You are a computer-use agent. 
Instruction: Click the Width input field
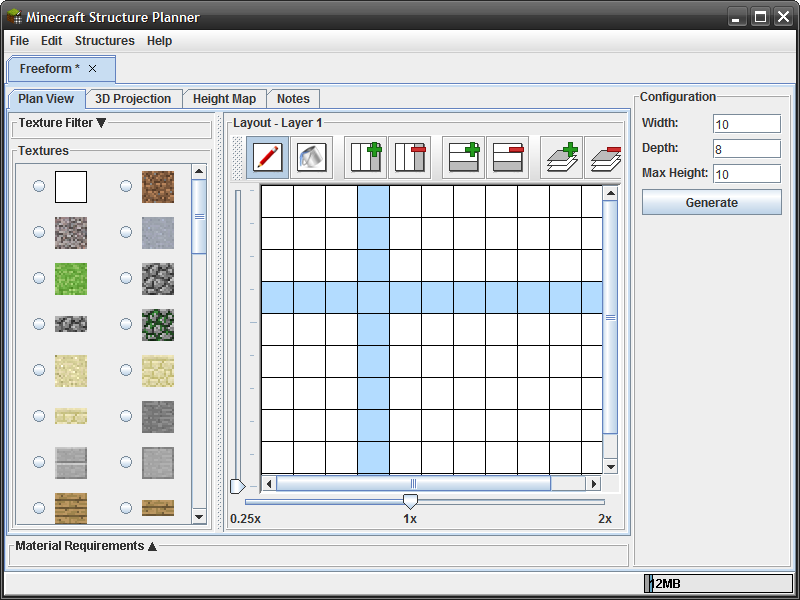click(x=747, y=123)
